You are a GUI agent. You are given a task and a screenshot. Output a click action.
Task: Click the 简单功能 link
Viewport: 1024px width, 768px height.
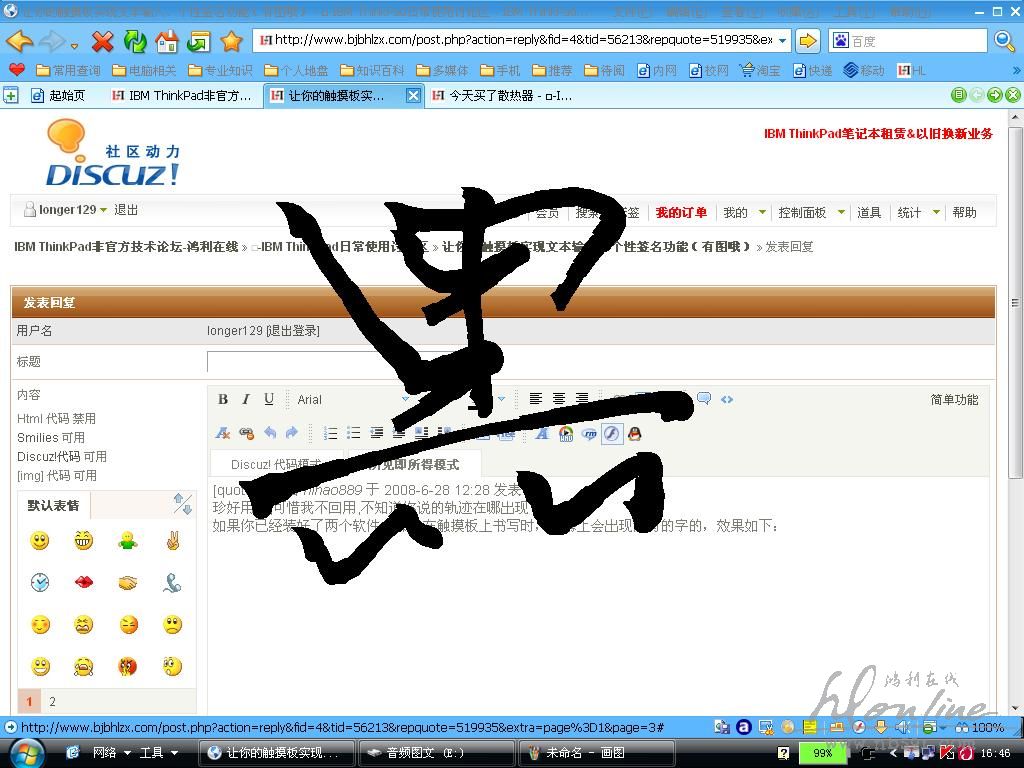(x=954, y=399)
